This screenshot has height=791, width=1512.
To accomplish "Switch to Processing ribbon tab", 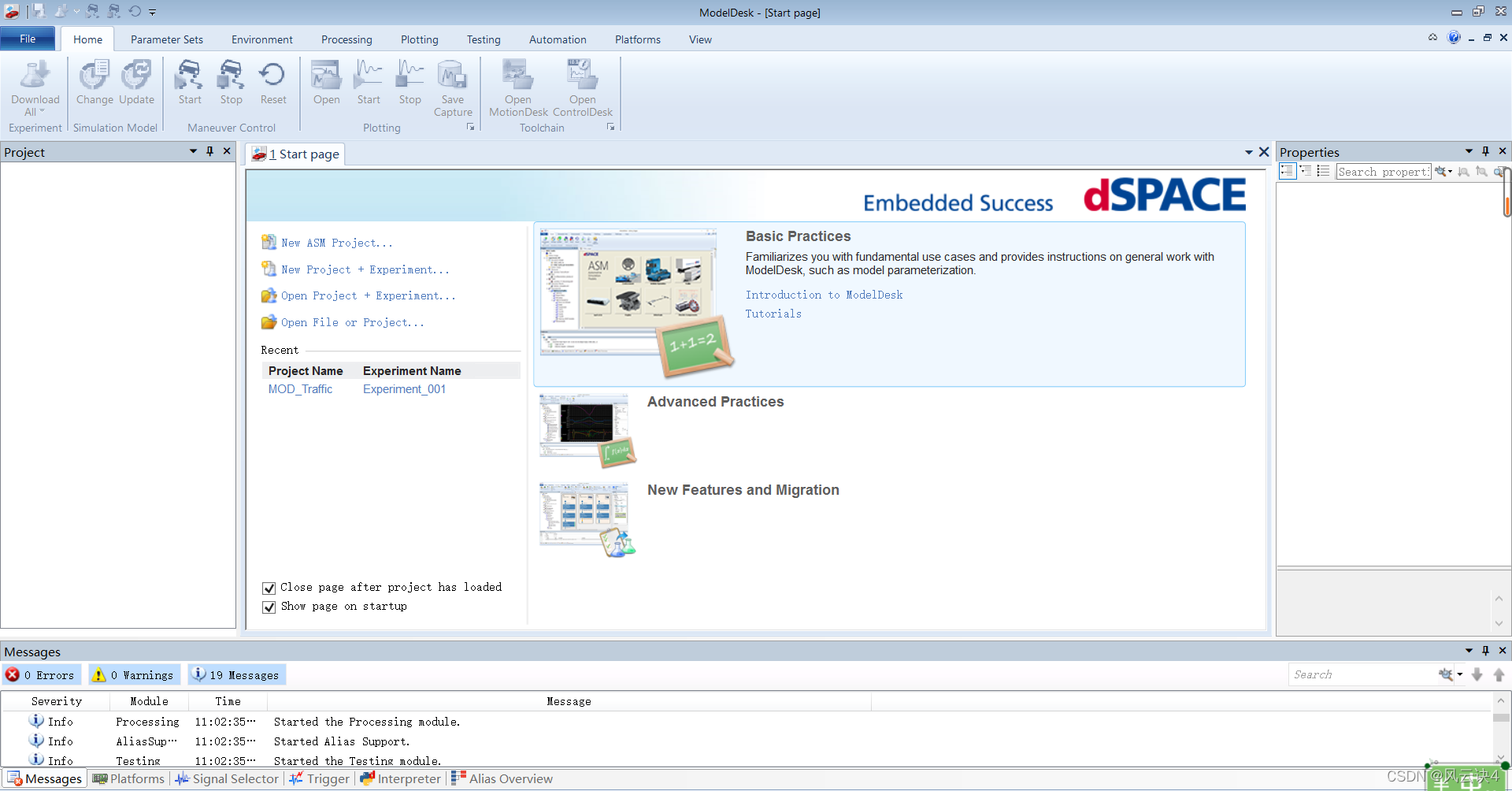I will pos(346,39).
